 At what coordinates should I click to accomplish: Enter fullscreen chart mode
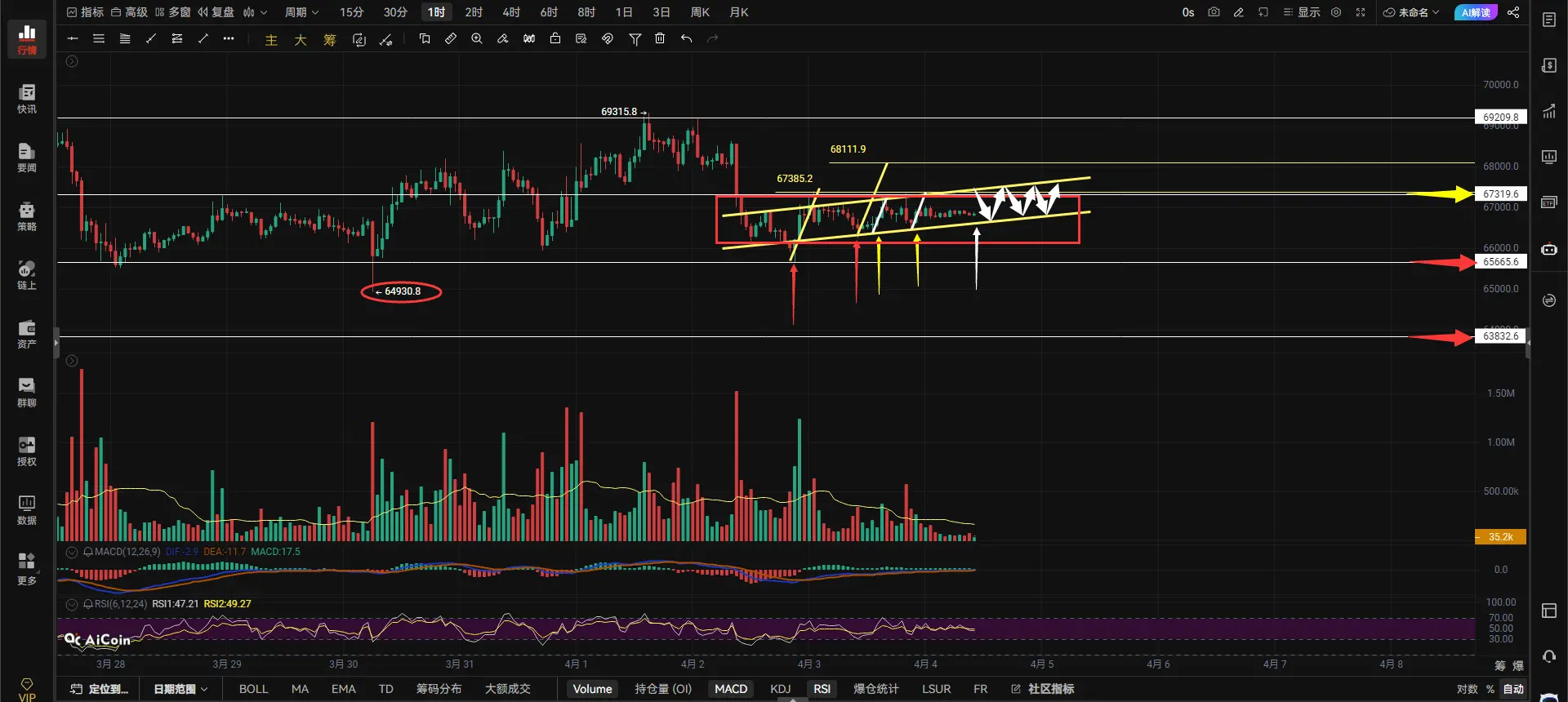click(x=1361, y=12)
